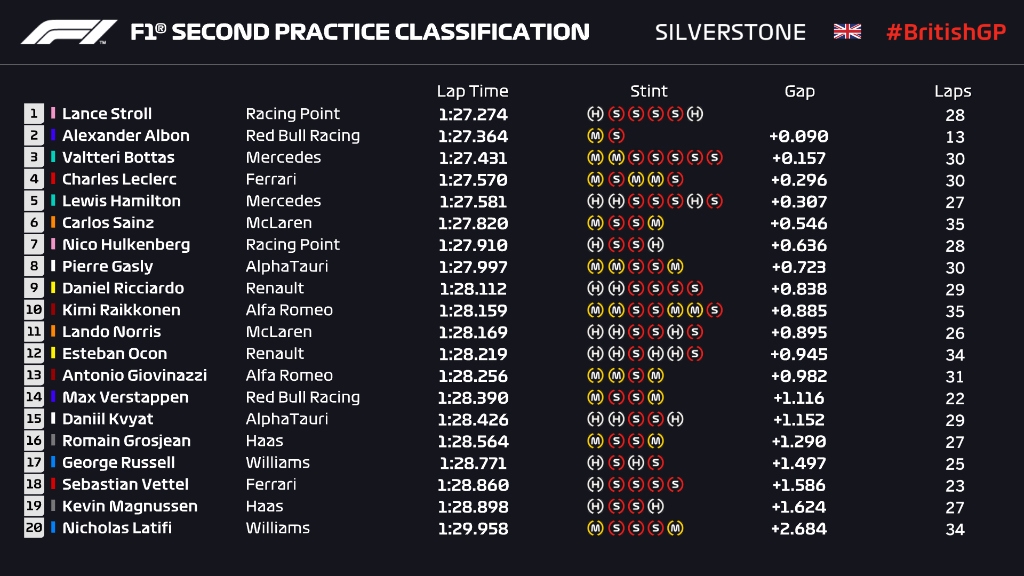Click the last tyre icon in Latifi's stint
The width and height of the screenshot is (1024, 576).
point(675,528)
